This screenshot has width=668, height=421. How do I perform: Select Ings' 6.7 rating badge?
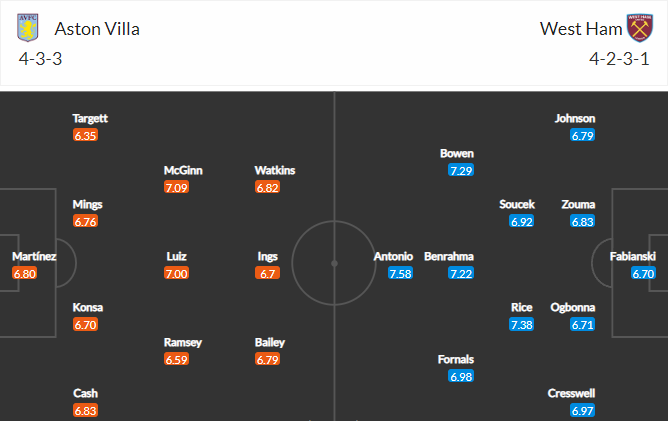[268, 273]
